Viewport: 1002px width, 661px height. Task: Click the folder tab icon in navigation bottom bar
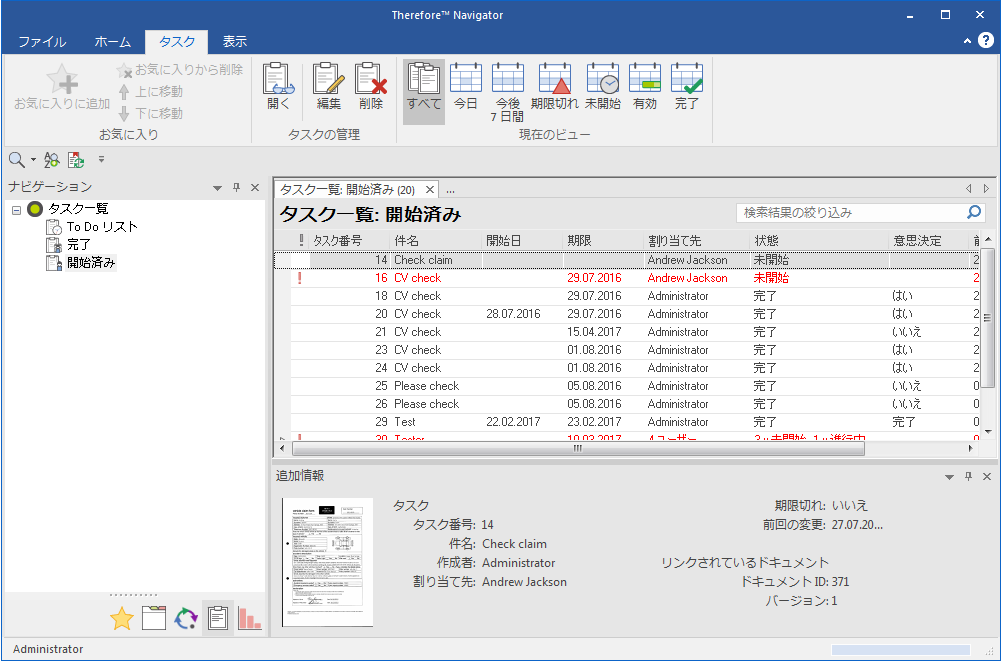pos(154,618)
